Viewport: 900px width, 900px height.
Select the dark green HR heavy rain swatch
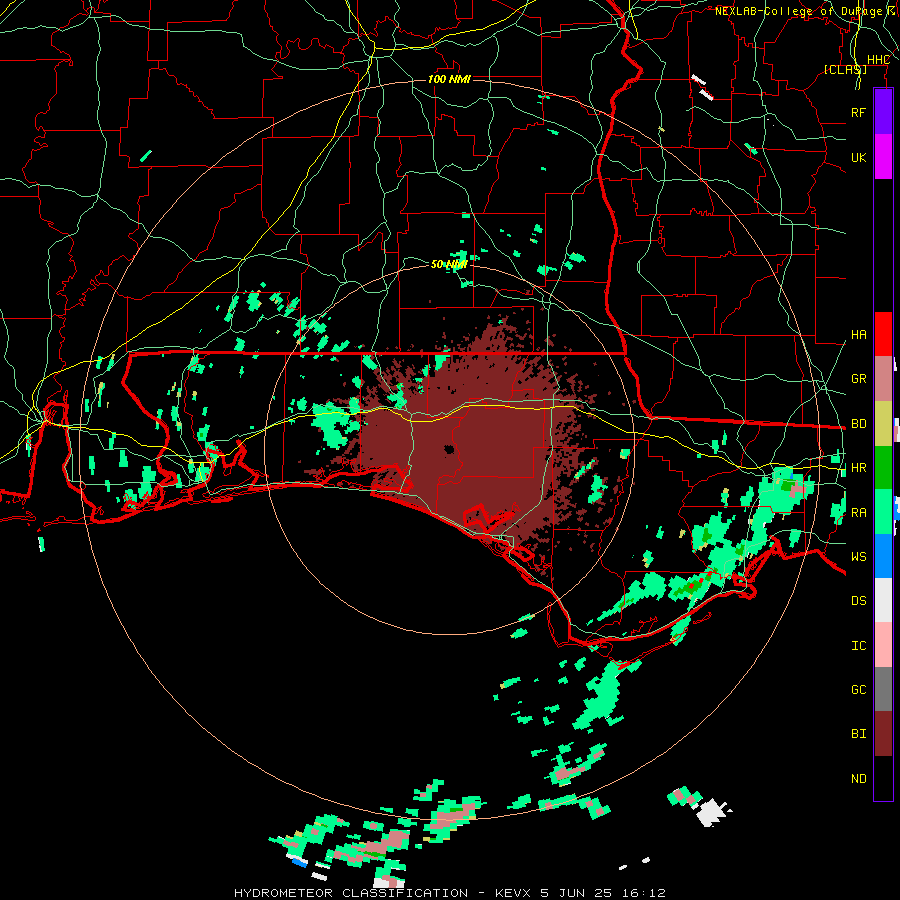(x=883, y=468)
